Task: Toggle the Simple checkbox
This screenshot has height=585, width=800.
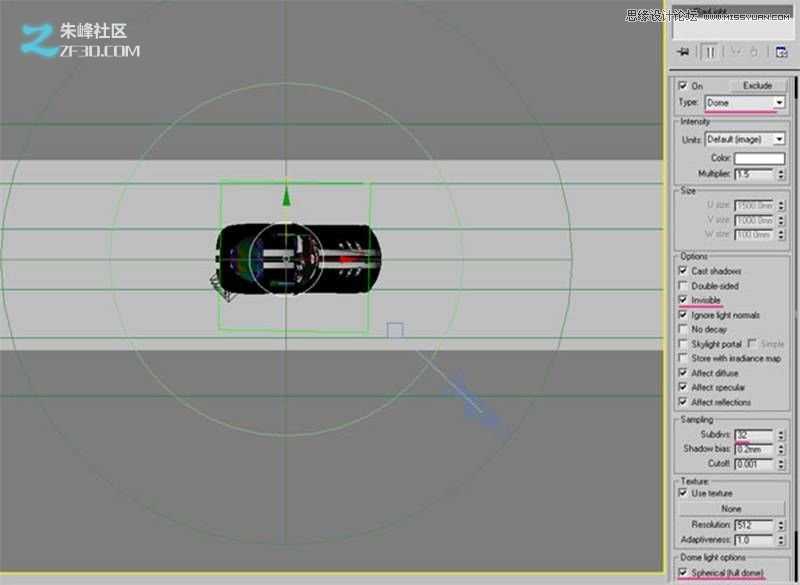Action: click(x=752, y=343)
